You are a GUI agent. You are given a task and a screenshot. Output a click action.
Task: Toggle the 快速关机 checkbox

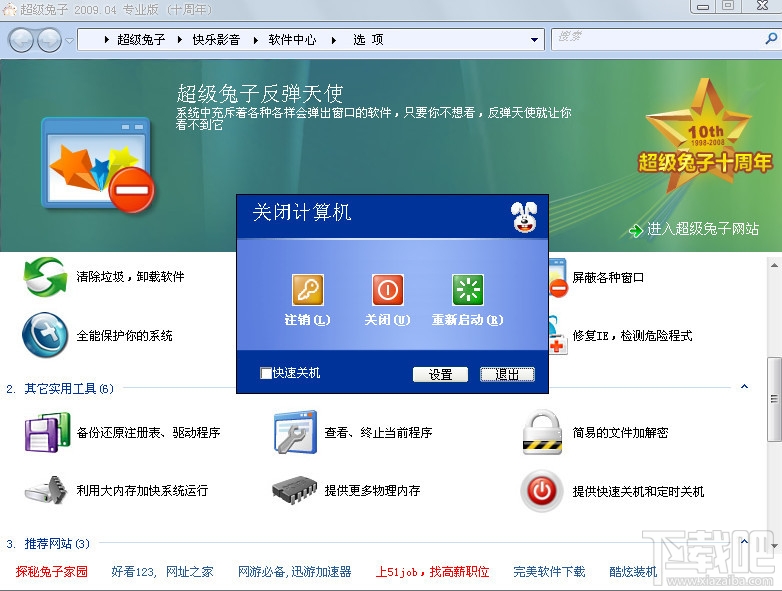[266, 373]
